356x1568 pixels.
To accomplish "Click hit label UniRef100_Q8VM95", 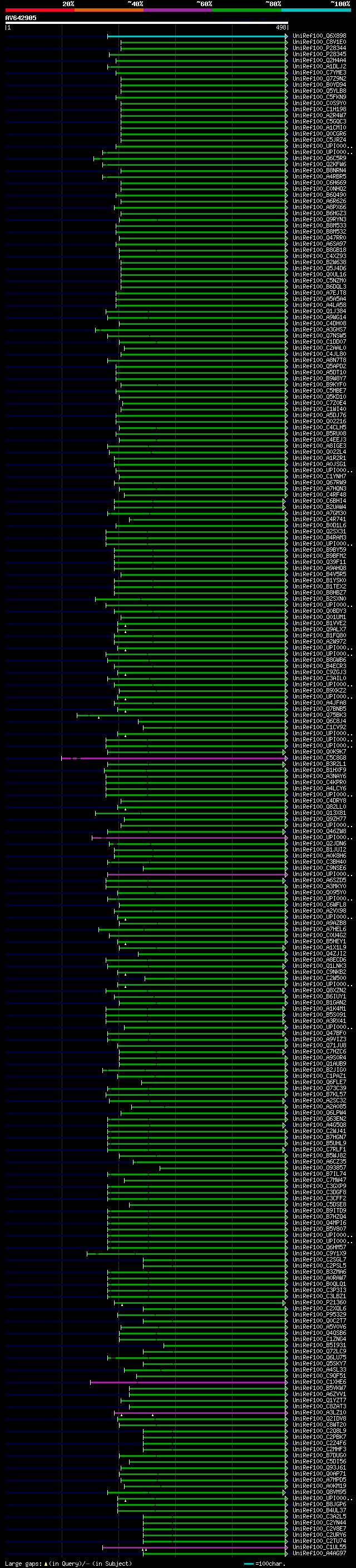I will 319,1492.
